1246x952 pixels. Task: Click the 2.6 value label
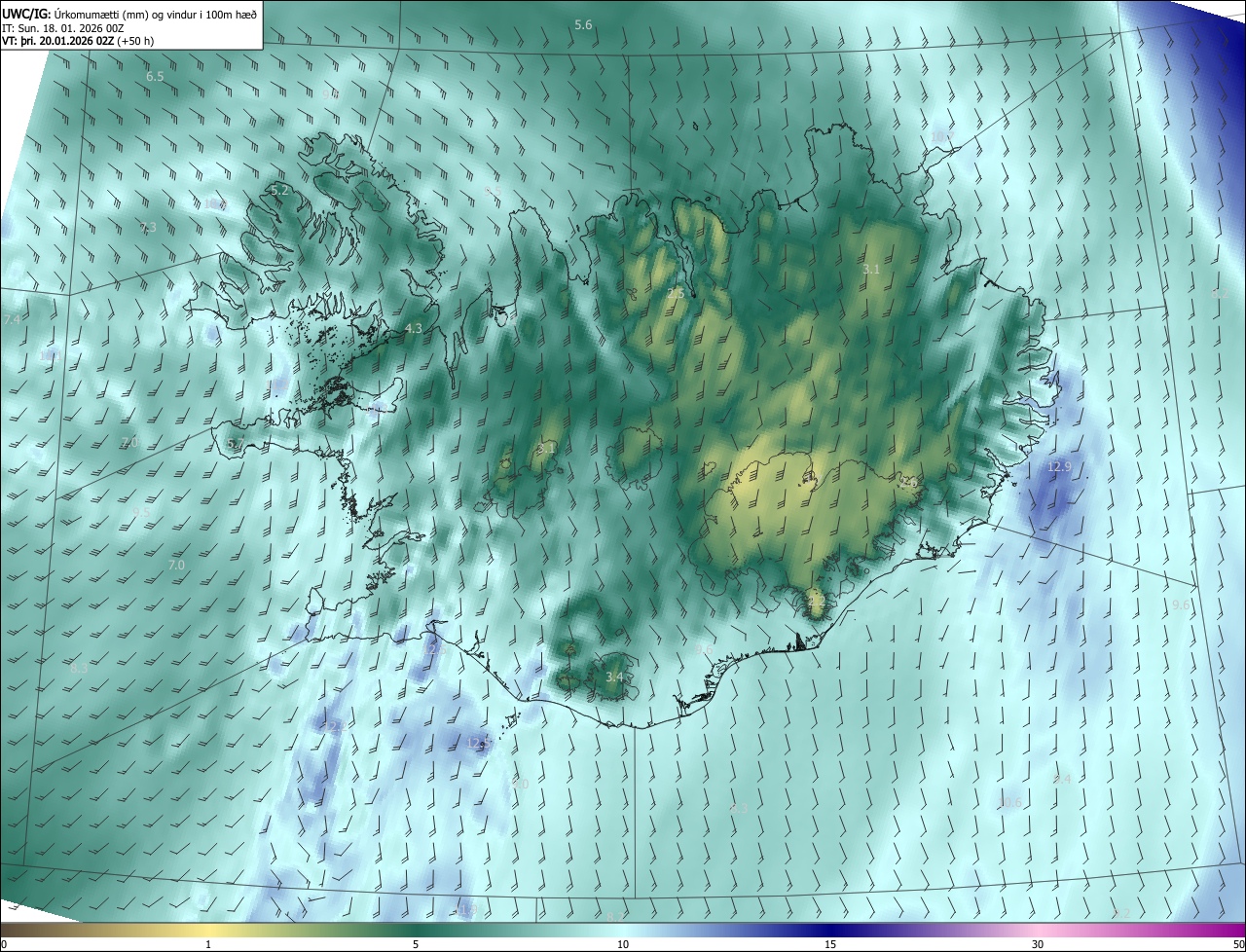coord(909,482)
